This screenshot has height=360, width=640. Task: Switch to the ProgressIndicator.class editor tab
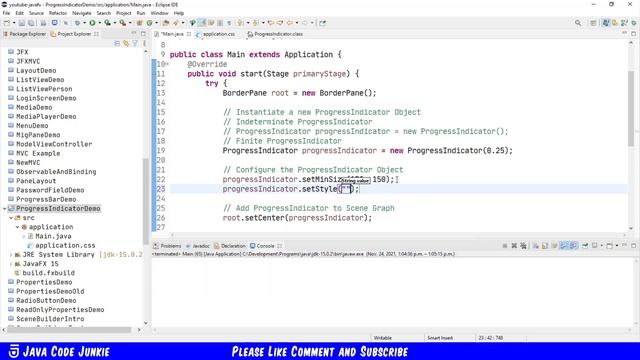tap(275, 34)
